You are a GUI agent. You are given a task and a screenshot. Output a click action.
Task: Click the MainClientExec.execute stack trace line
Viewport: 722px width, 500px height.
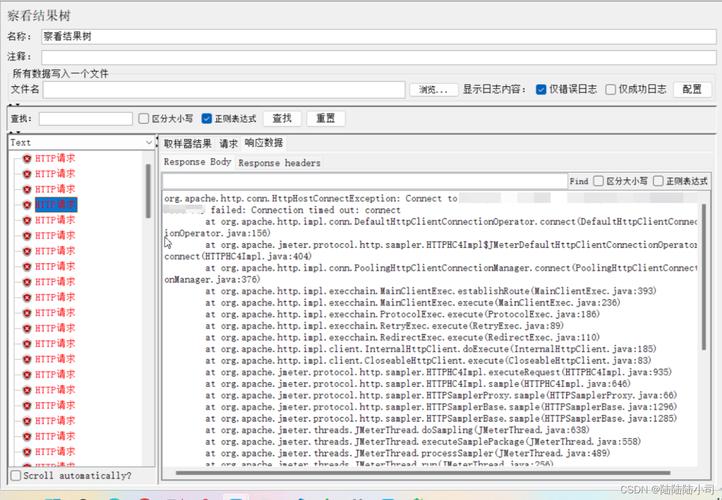pyautogui.click(x=413, y=303)
